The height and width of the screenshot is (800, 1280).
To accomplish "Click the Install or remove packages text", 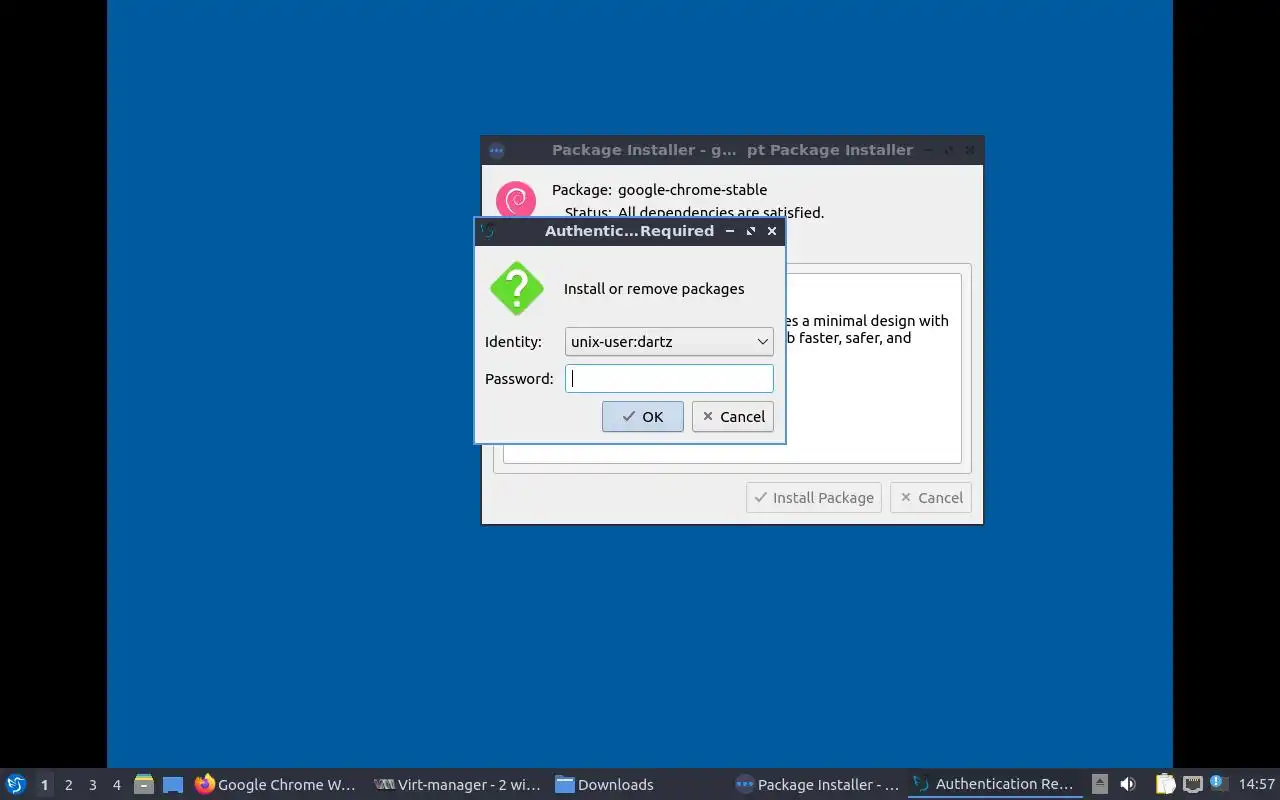I will 654,289.
